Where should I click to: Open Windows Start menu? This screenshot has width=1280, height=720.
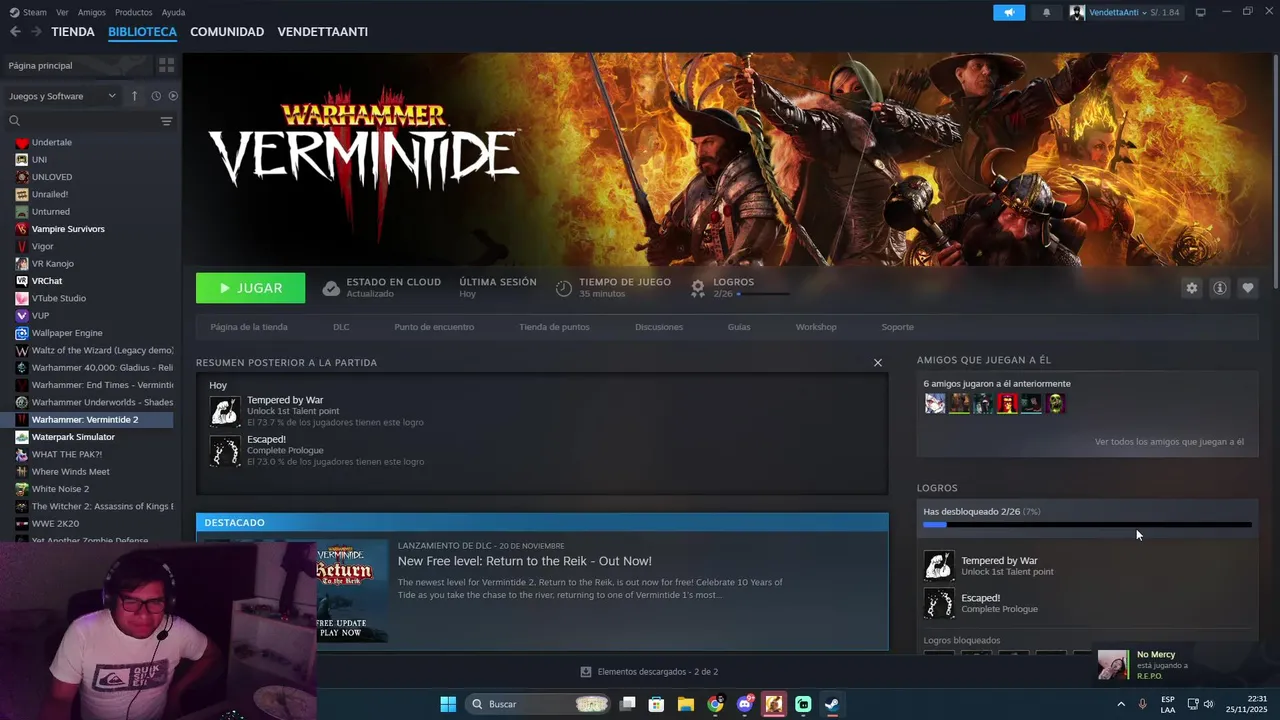[448, 704]
